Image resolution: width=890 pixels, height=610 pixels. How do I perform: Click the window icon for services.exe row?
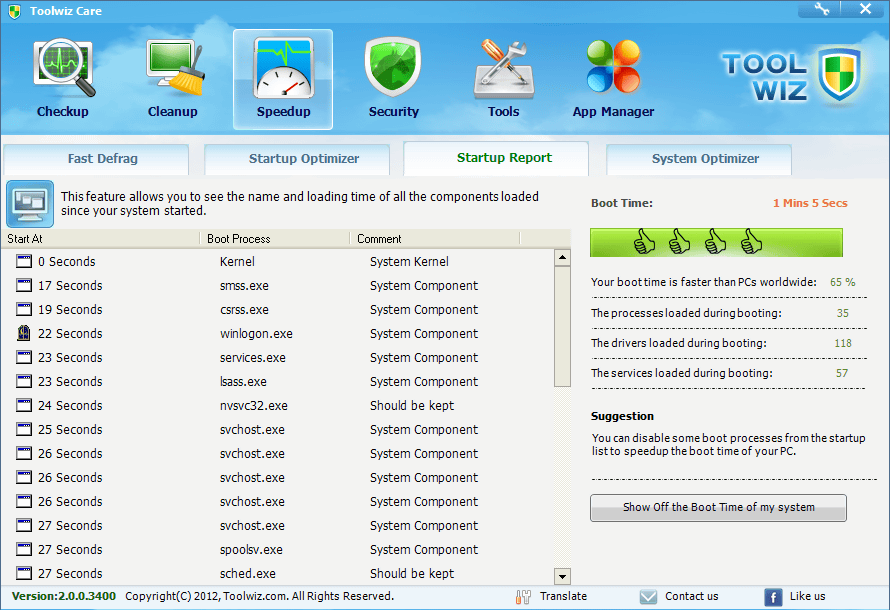click(x=24, y=357)
